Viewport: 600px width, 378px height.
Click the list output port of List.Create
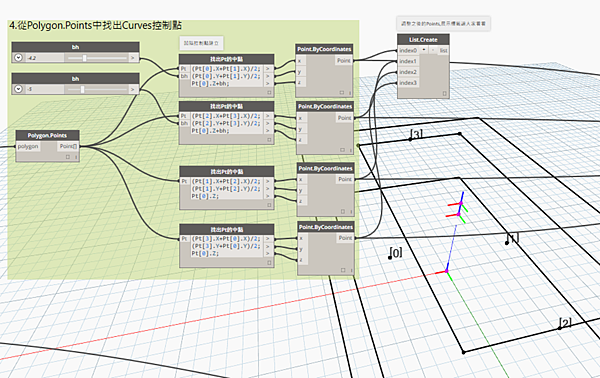click(443, 51)
